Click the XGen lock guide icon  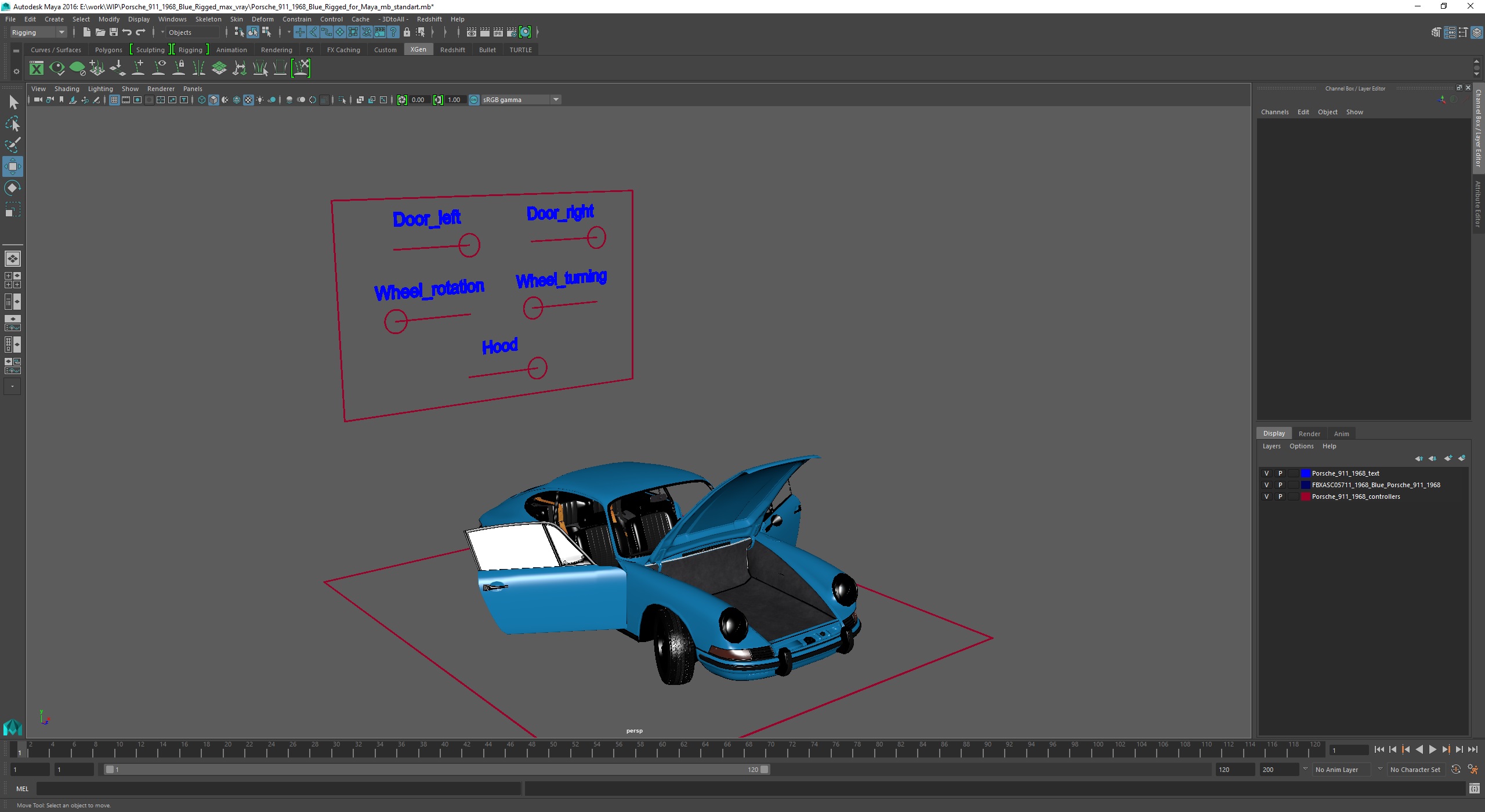pyautogui.click(x=179, y=68)
